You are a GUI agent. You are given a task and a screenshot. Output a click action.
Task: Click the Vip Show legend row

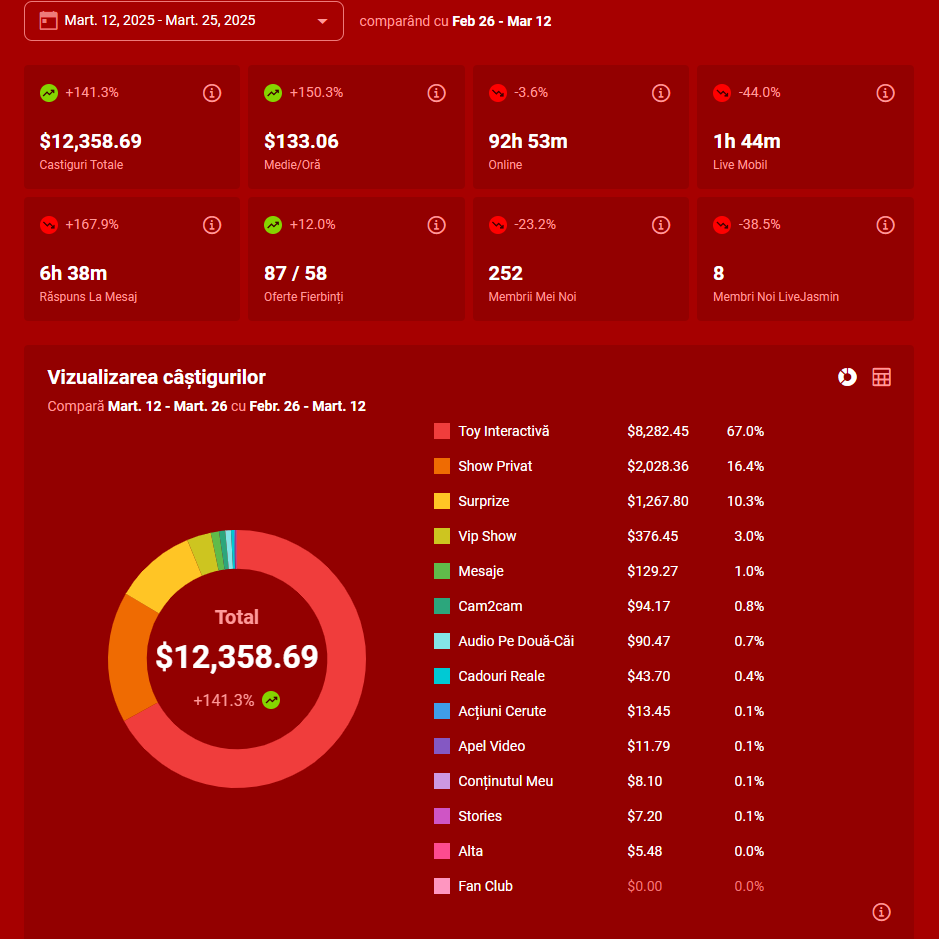487,536
